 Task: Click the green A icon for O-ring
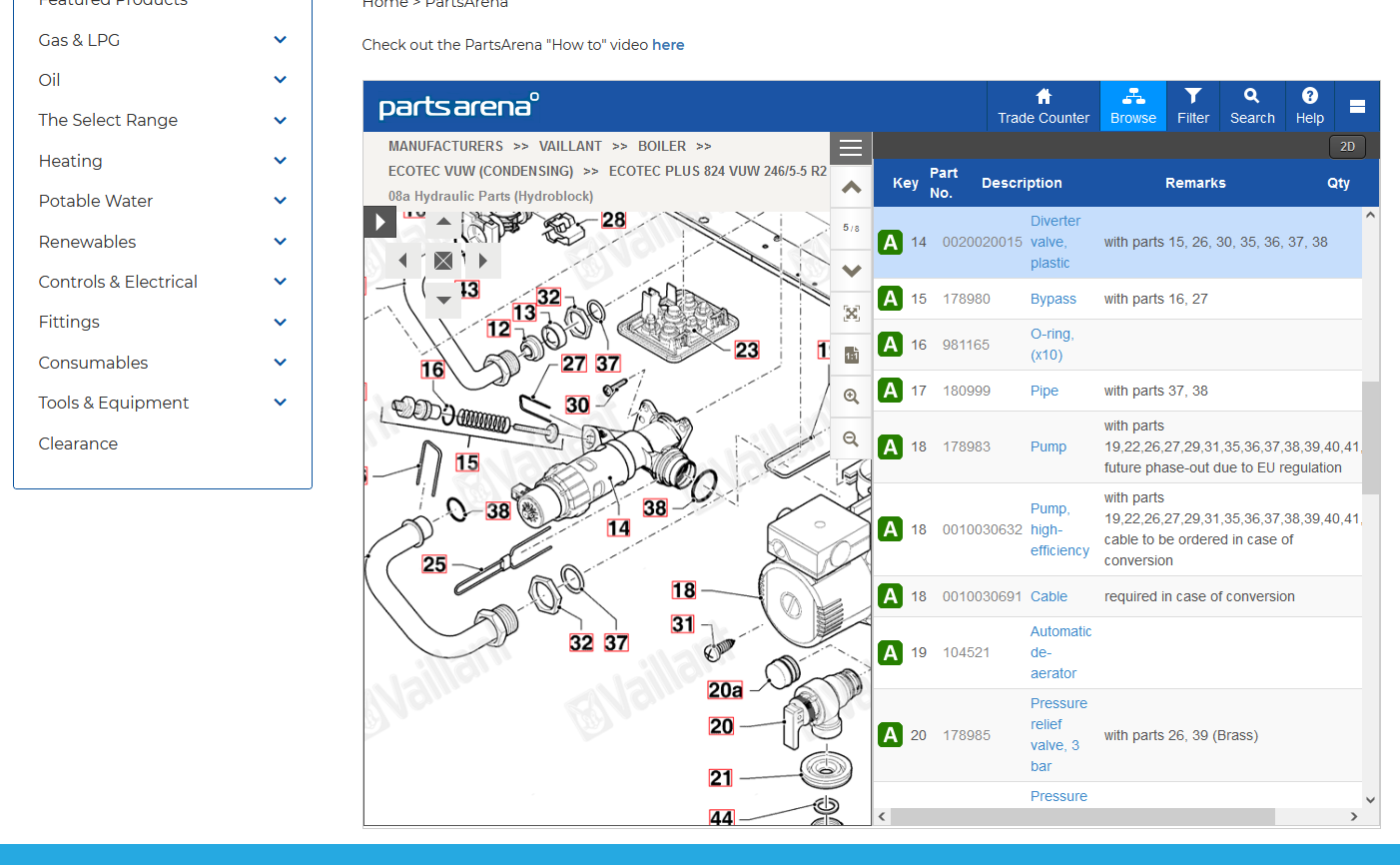coord(891,345)
